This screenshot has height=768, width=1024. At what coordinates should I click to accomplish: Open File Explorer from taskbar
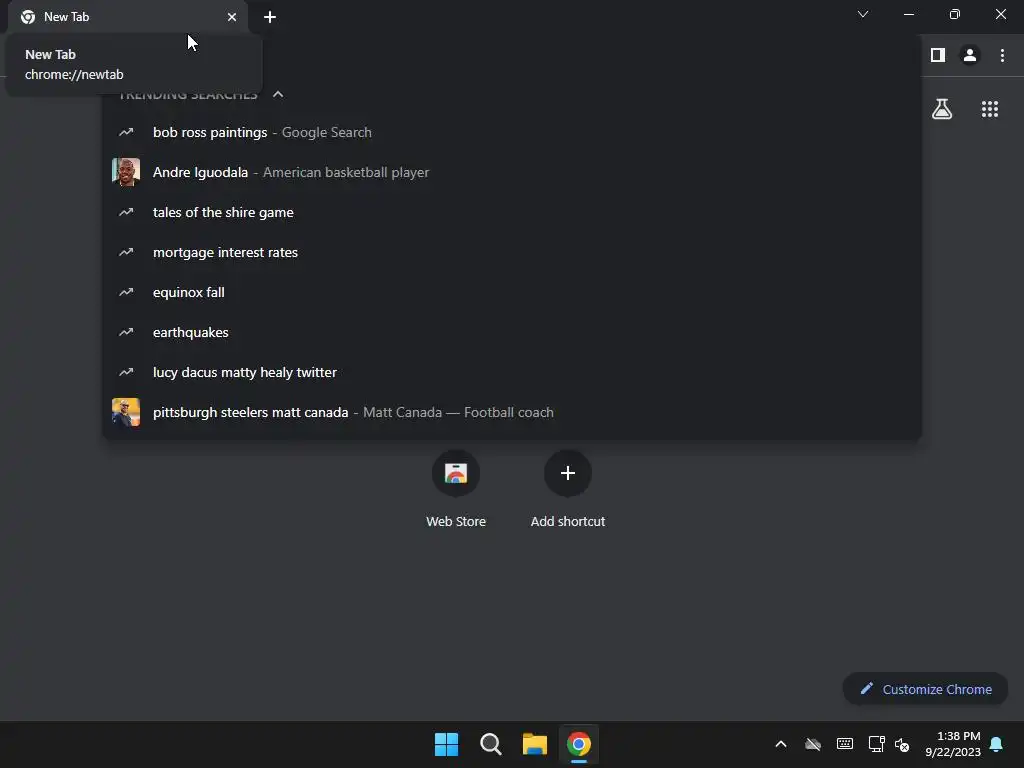[535, 744]
